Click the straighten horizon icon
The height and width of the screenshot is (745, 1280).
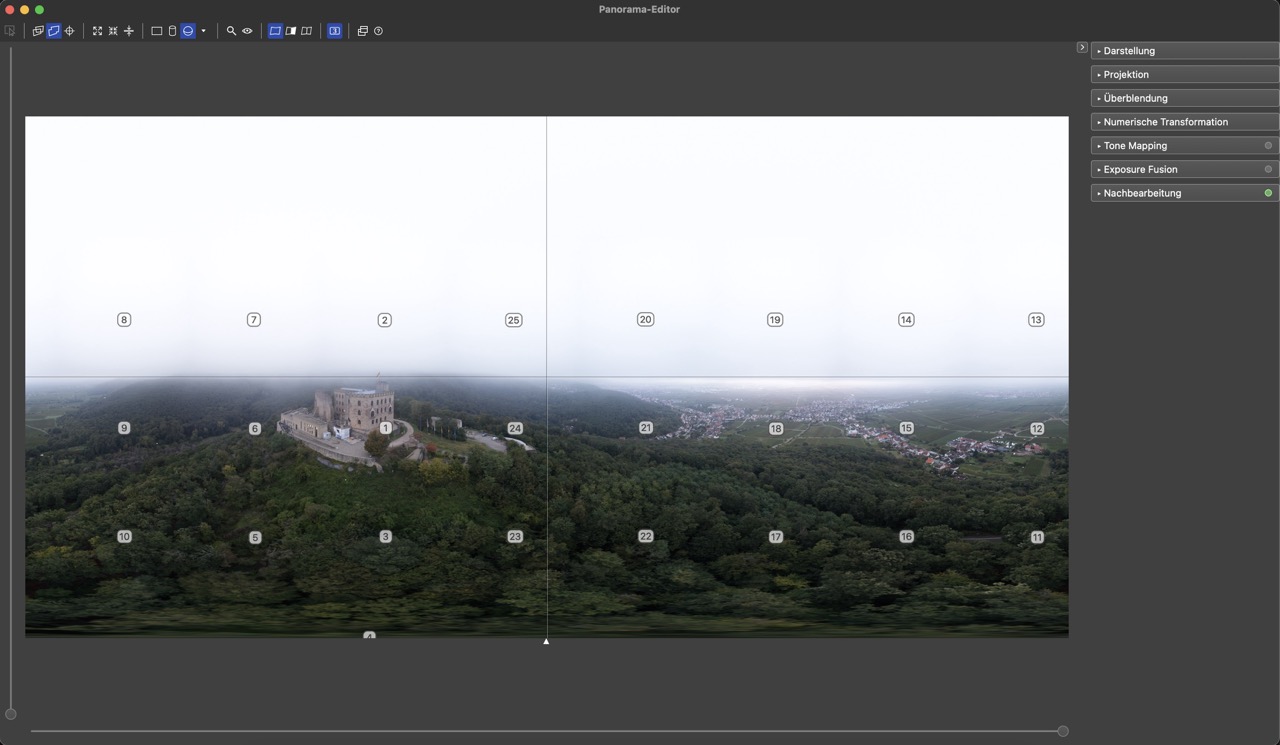tap(128, 31)
